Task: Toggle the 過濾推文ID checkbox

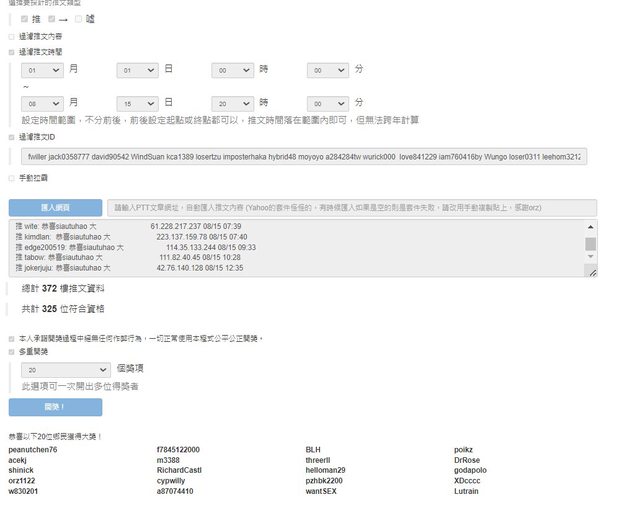Action: pos(12,137)
